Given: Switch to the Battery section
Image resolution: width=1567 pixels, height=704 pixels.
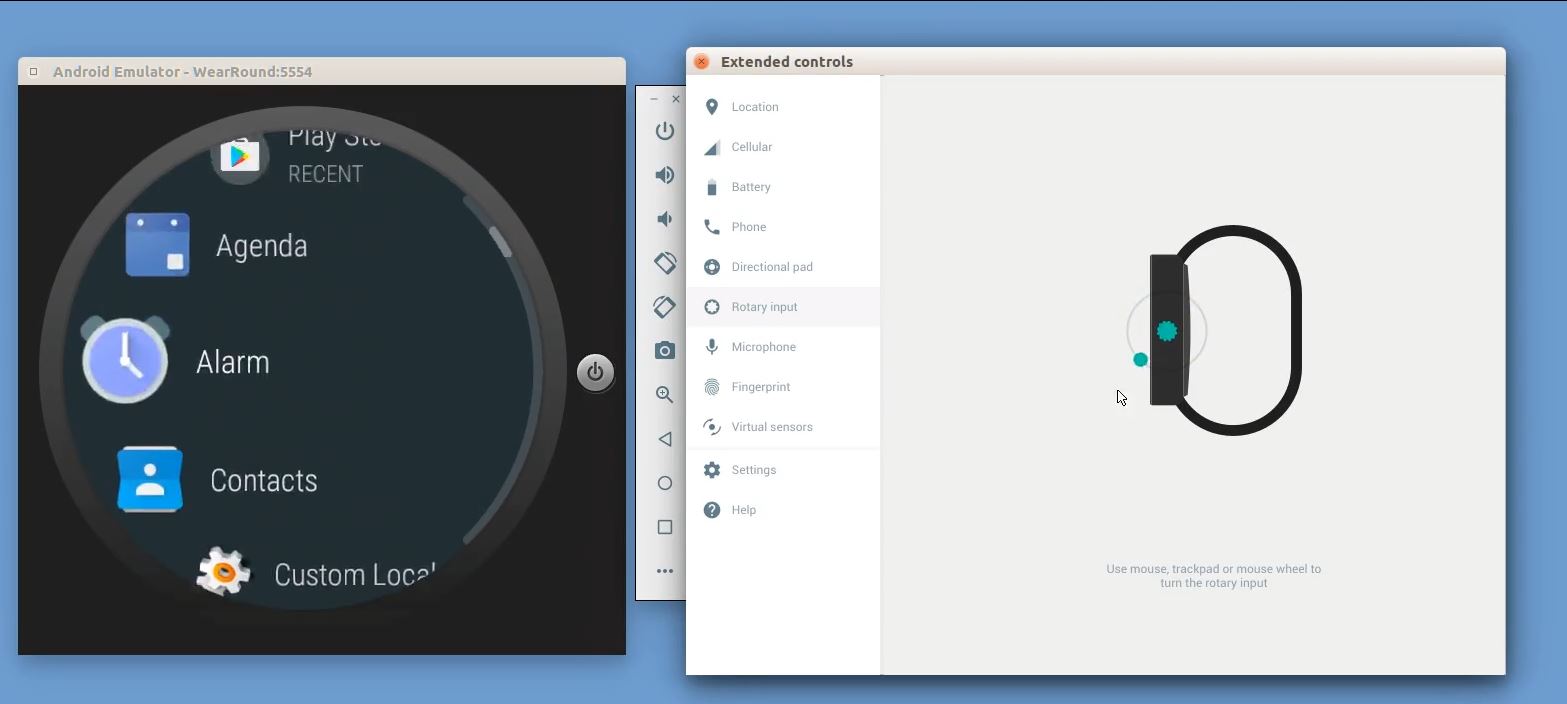Looking at the screenshot, I should pos(750,187).
